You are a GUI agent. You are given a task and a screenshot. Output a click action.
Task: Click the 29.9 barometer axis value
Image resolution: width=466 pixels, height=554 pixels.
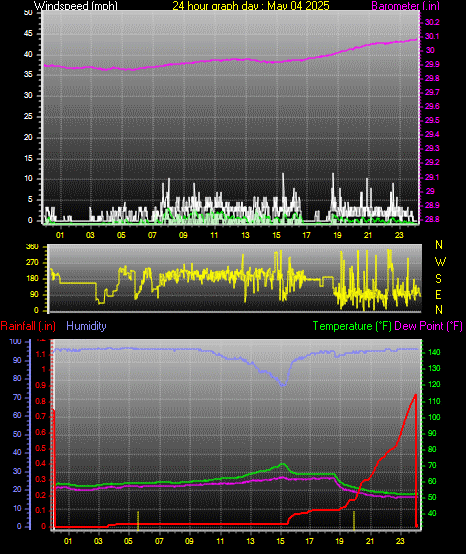click(x=432, y=64)
